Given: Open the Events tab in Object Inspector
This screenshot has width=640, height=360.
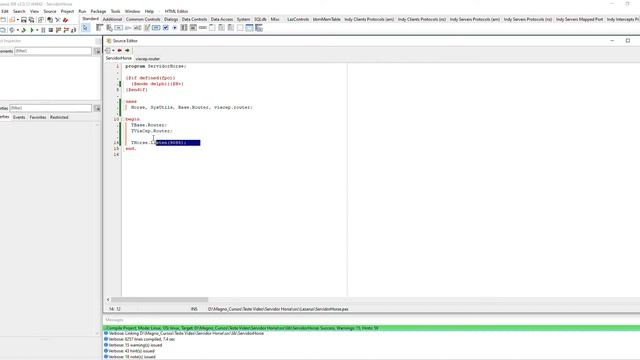Looking at the screenshot, I should (x=19, y=117).
